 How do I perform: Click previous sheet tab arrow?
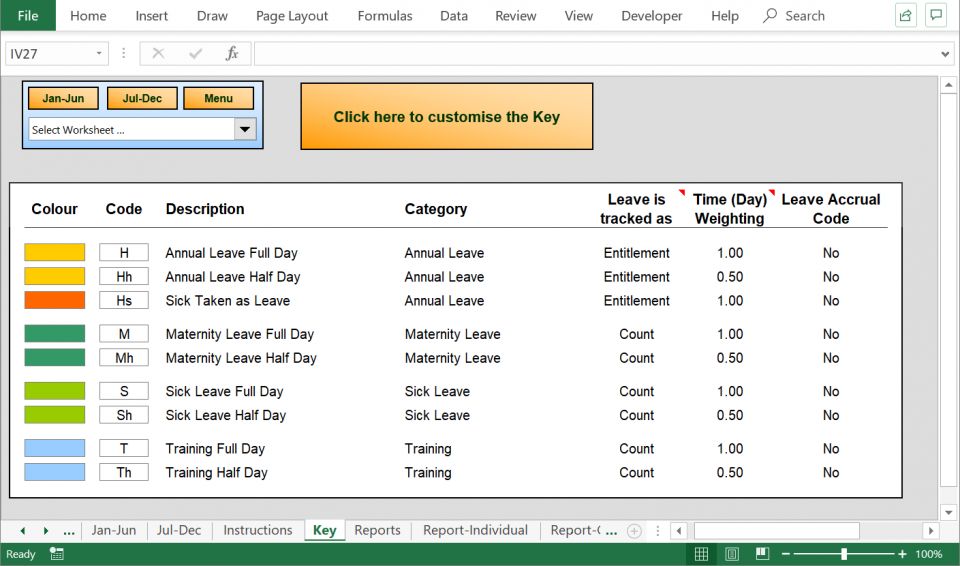(x=23, y=530)
